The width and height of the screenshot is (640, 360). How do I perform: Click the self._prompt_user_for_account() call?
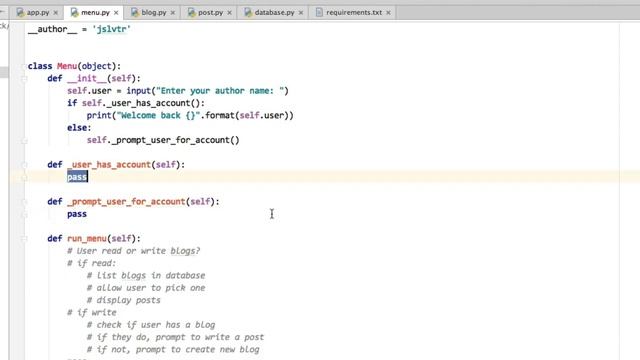click(163, 140)
